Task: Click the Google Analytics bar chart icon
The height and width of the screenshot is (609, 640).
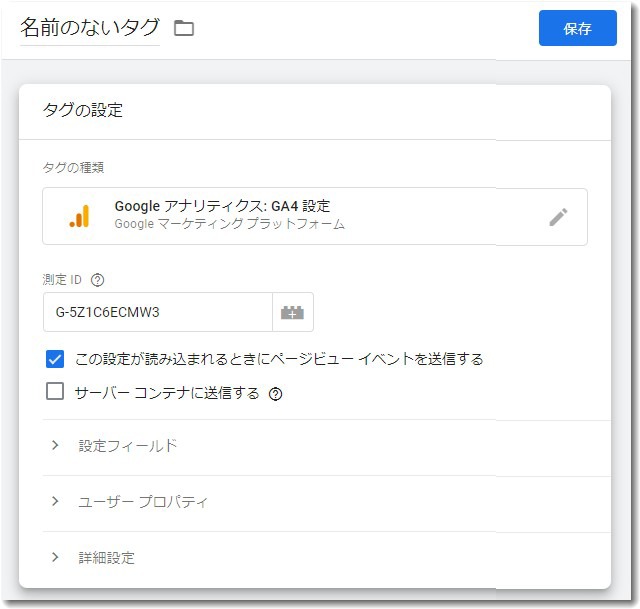Action: 79,216
